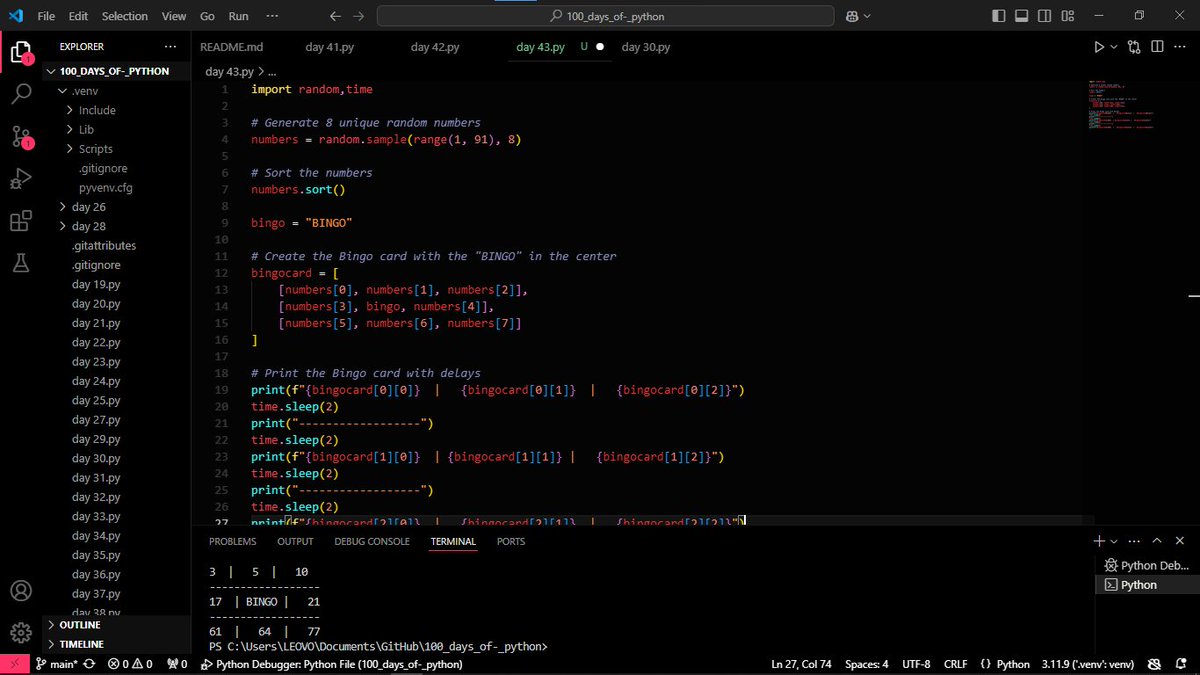The image size is (1200, 675).
Task: Switch to the PROBLEMS panel tab
Action: tap(232, 541)
